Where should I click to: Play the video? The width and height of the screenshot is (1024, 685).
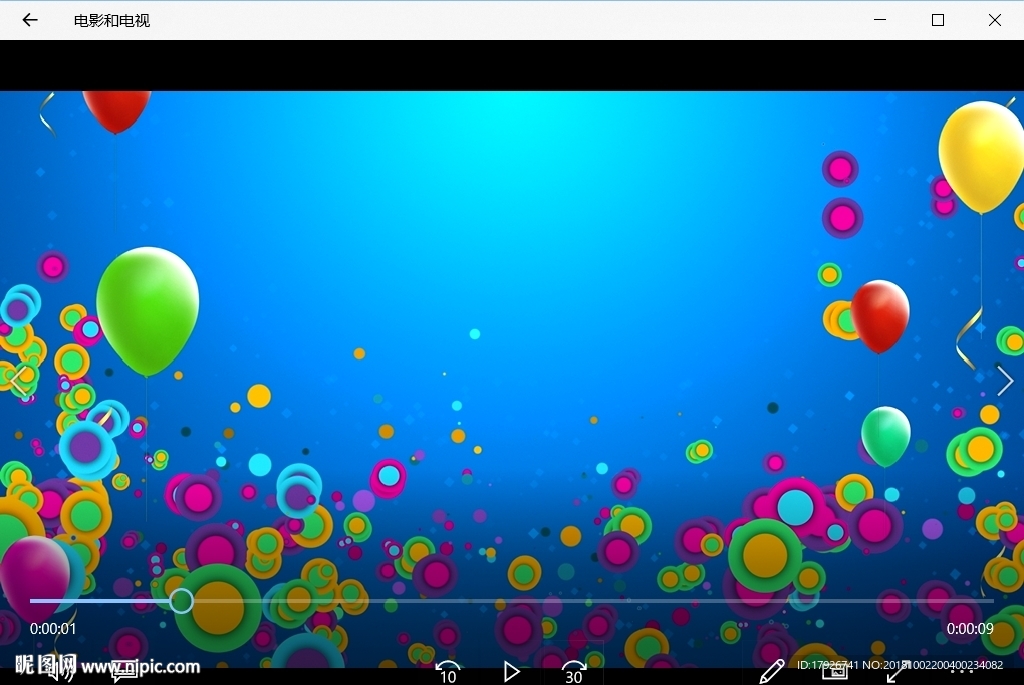point(511,672)
